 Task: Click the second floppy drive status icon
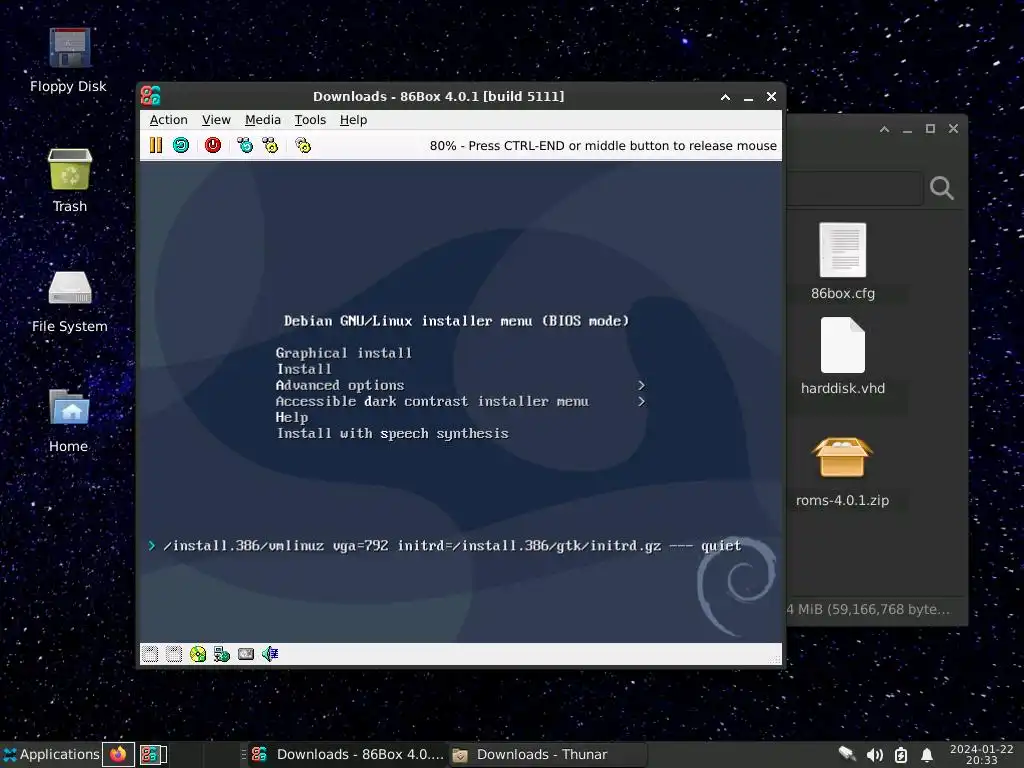(x=174, y=654)
